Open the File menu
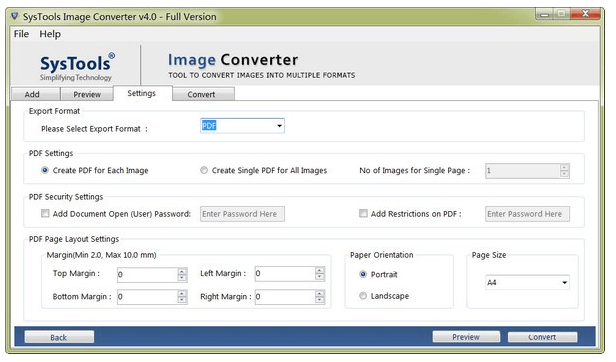 (x=21, y=34)
